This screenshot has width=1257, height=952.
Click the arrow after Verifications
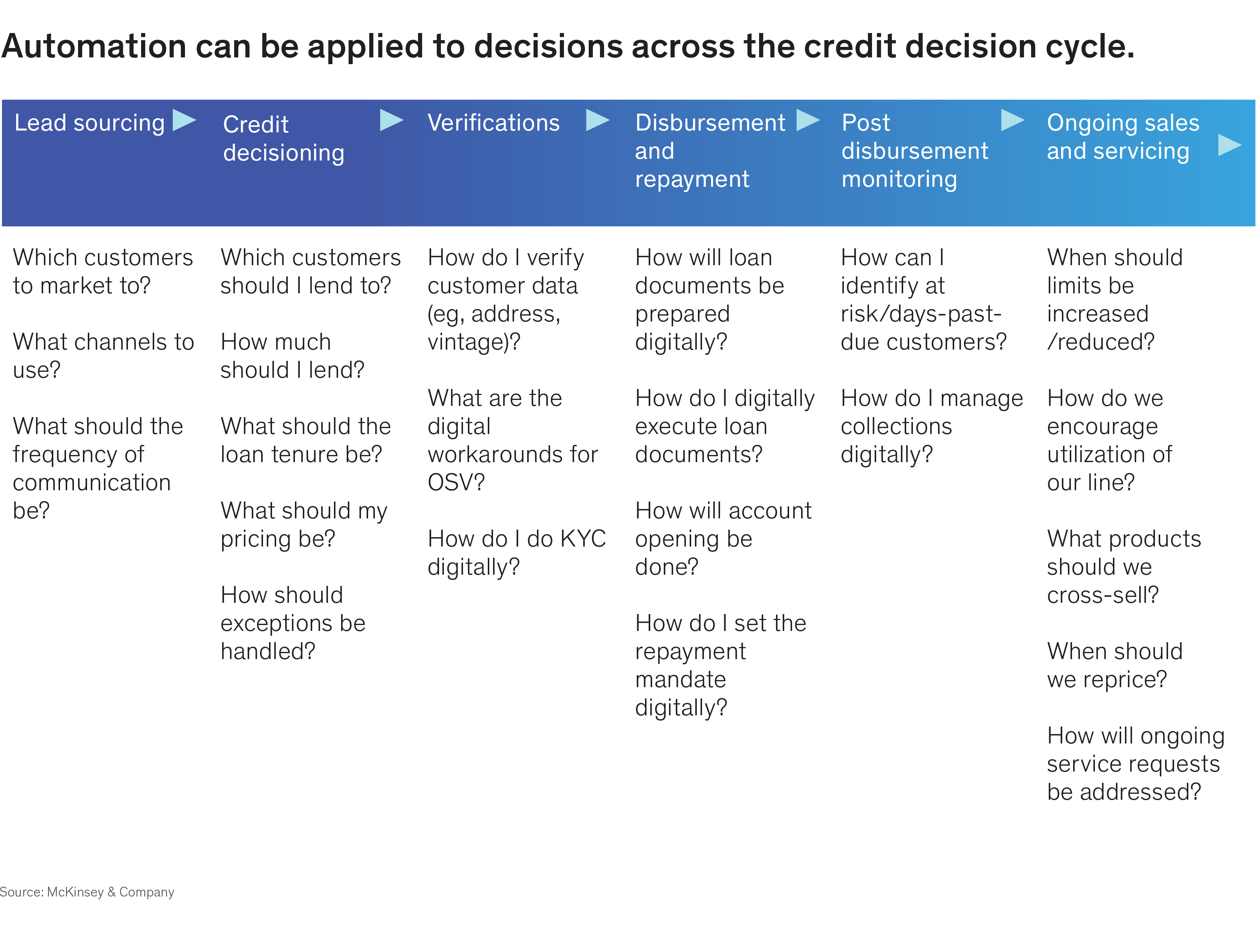[x=597, y=120]
